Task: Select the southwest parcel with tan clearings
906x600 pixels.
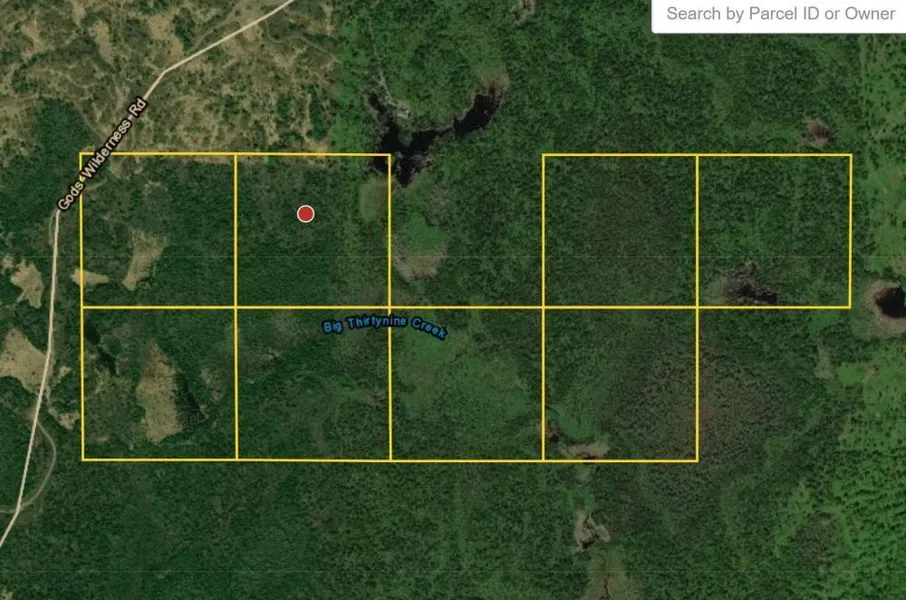Action: tap(159, 383)
